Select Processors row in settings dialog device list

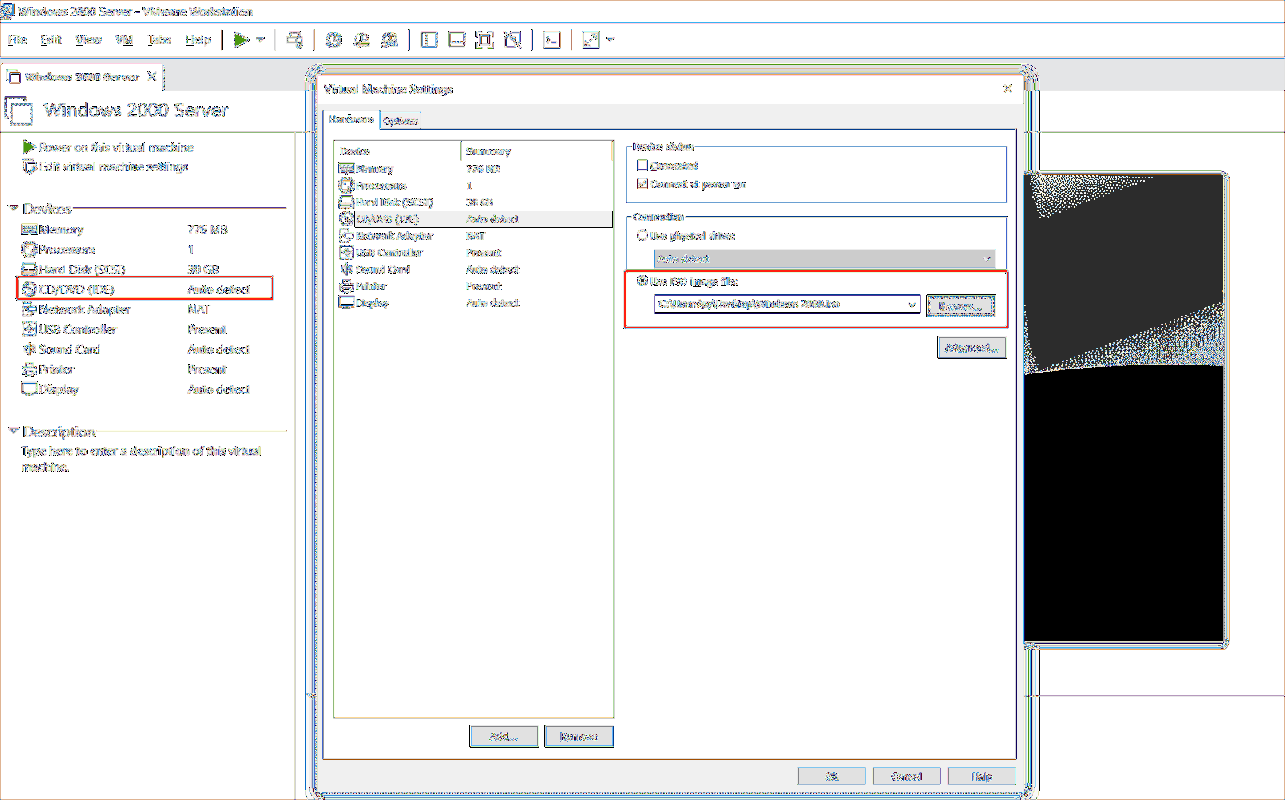tap(474, 186)
